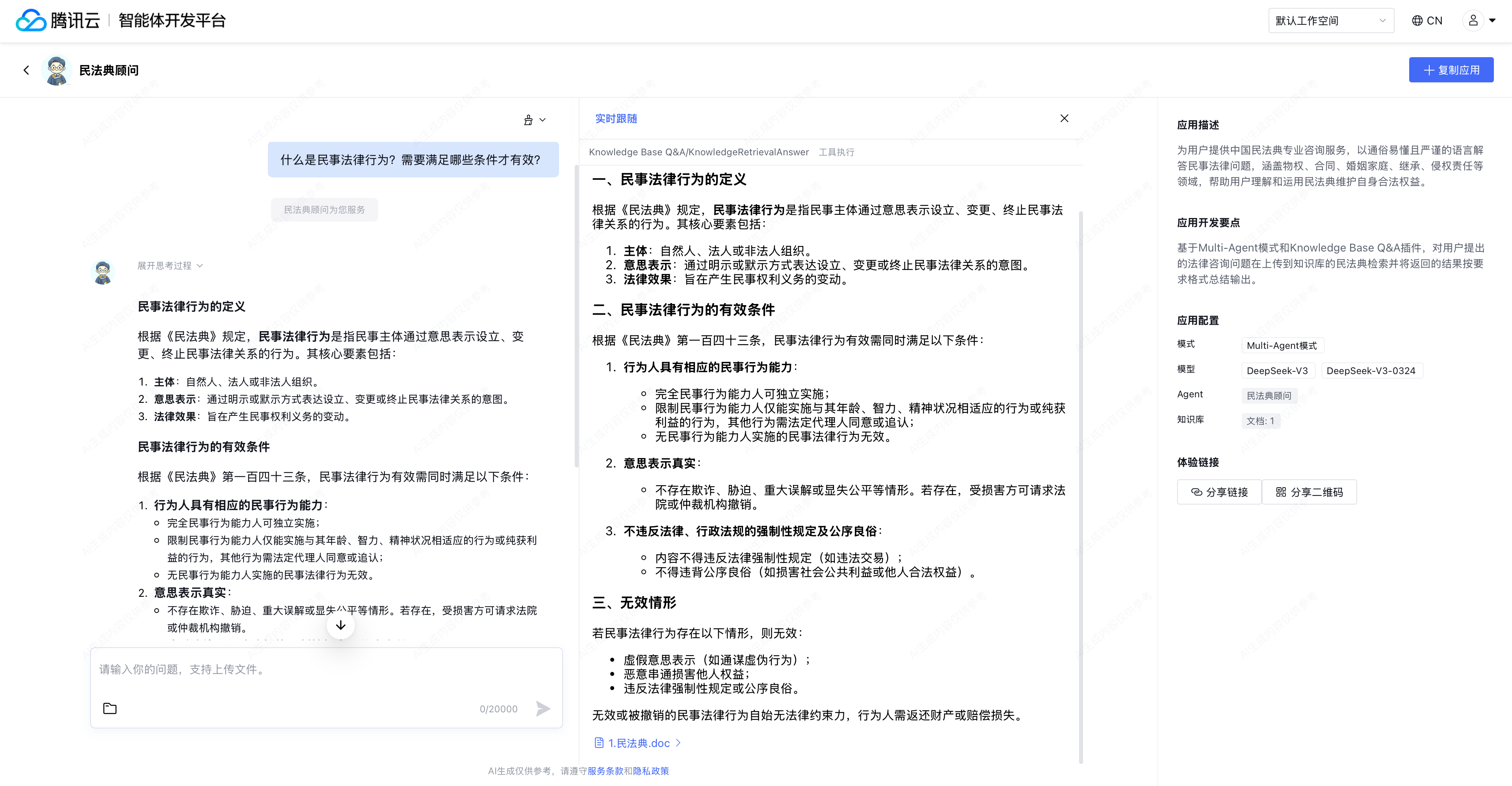Click the 分享链接 button

tap(1219, 492)
